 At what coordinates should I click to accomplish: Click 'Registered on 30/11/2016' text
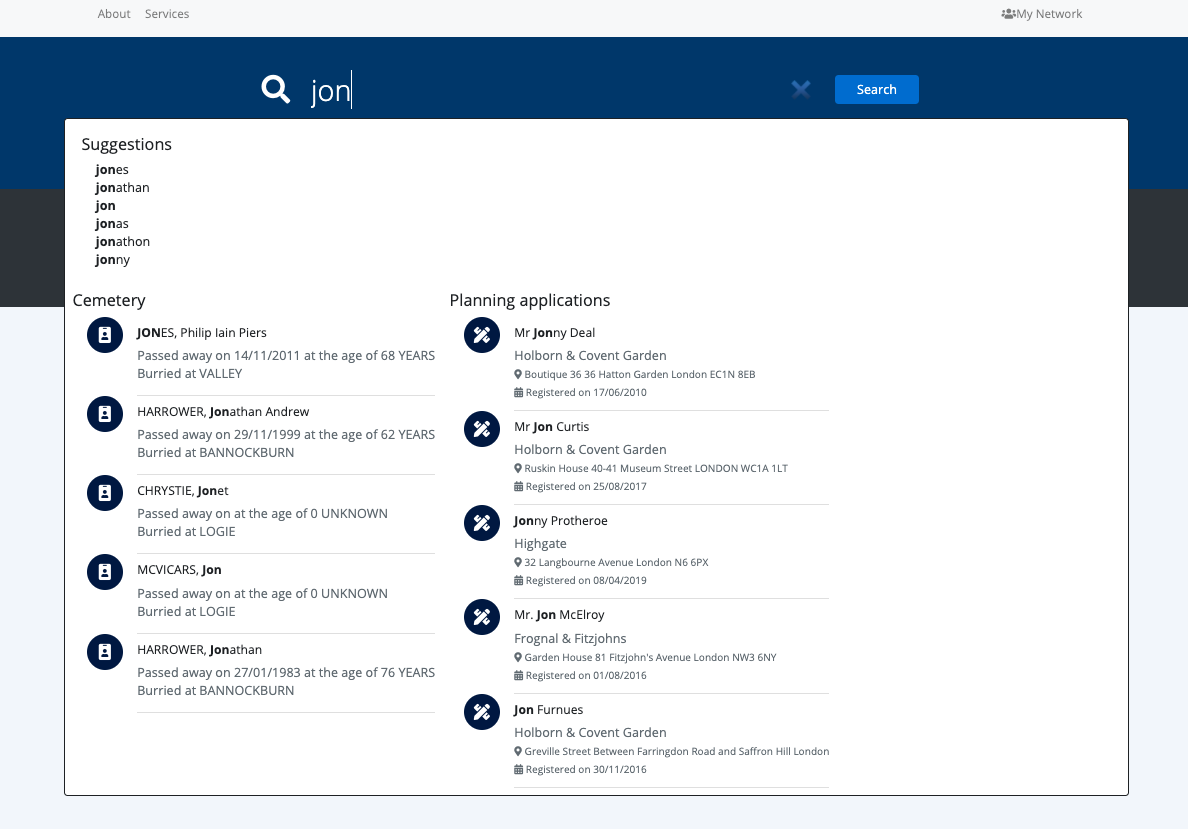(586, 769)
